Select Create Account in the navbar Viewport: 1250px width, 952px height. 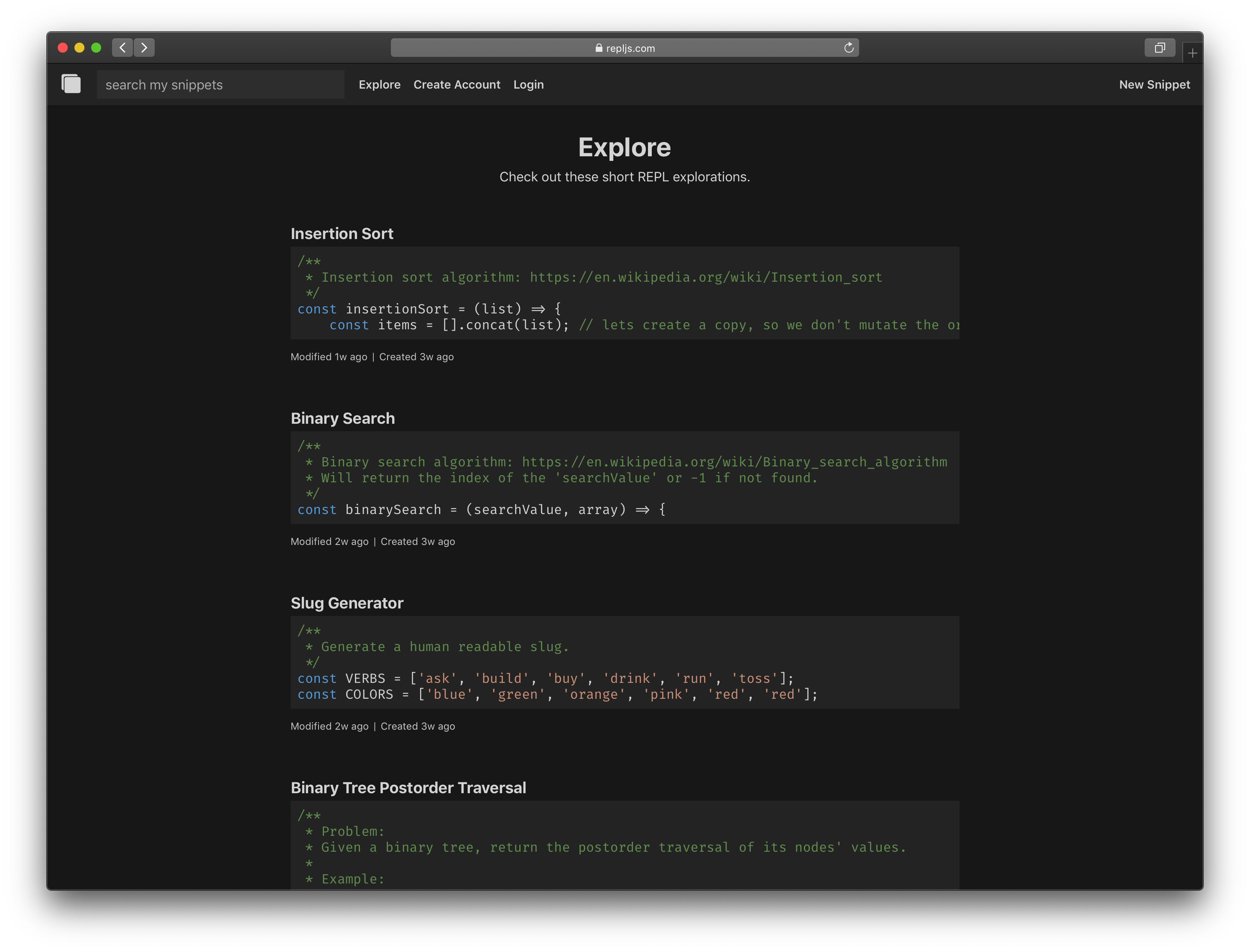pyautogui.click(x=457, y=84)
